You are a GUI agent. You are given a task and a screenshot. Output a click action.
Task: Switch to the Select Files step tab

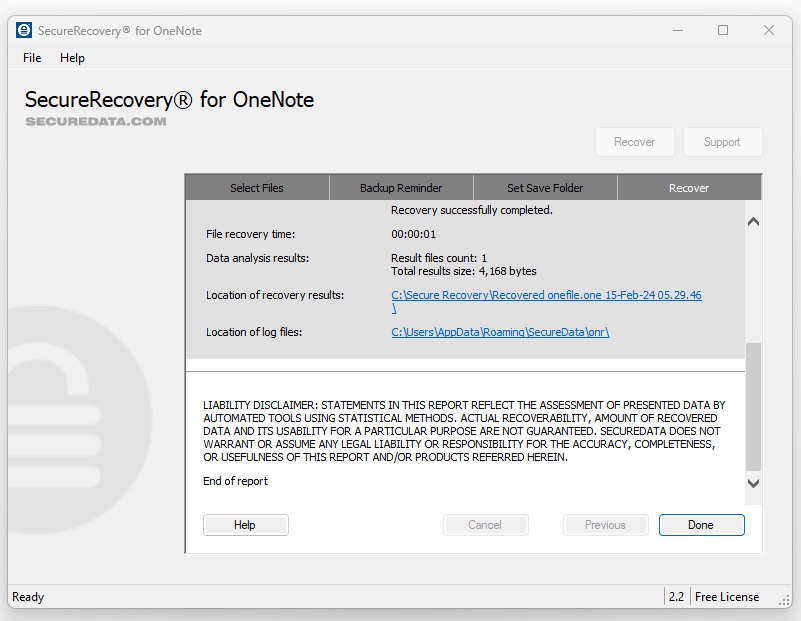click(257, 188)
